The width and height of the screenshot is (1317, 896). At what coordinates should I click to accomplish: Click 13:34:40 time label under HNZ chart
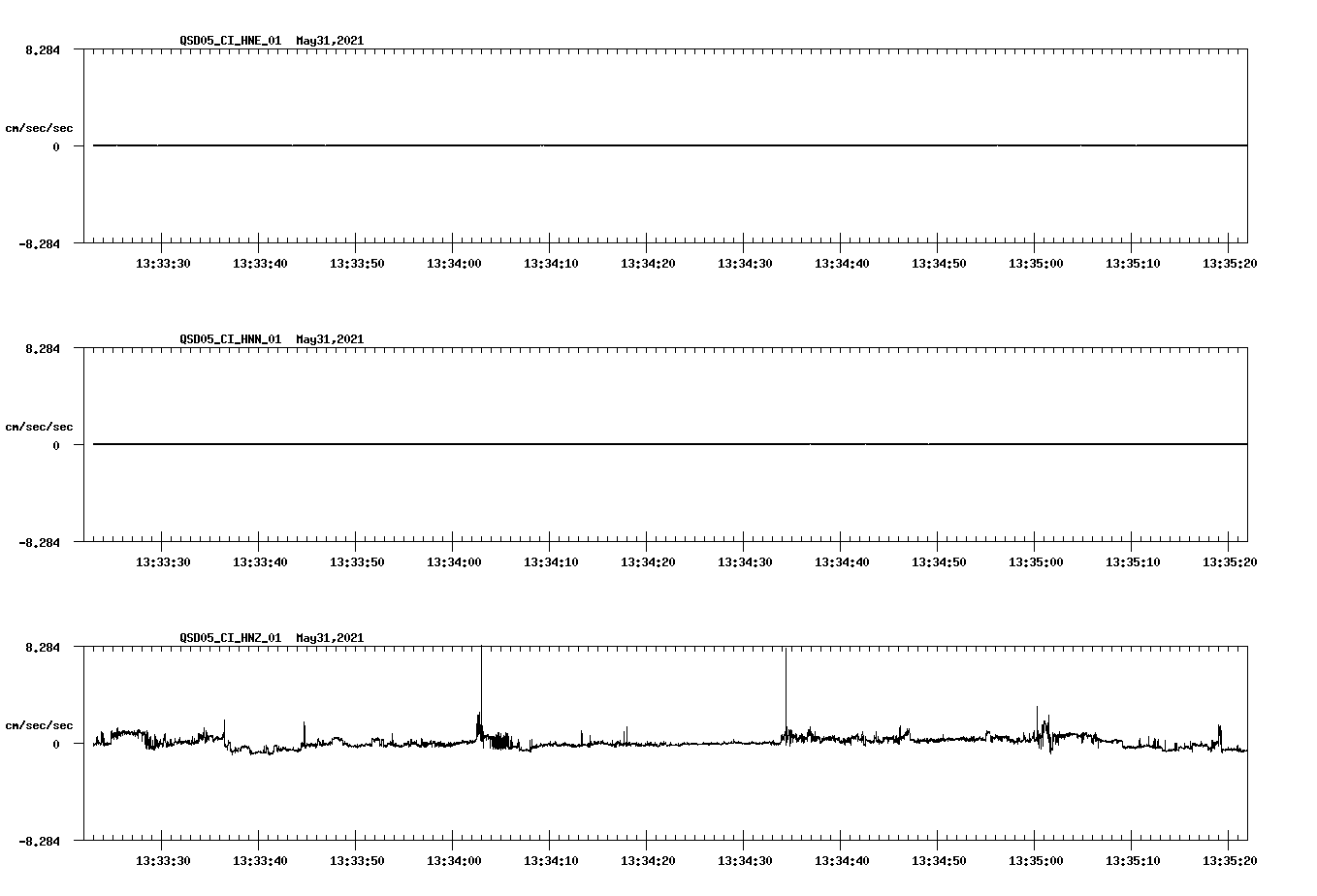pos(842,861)
